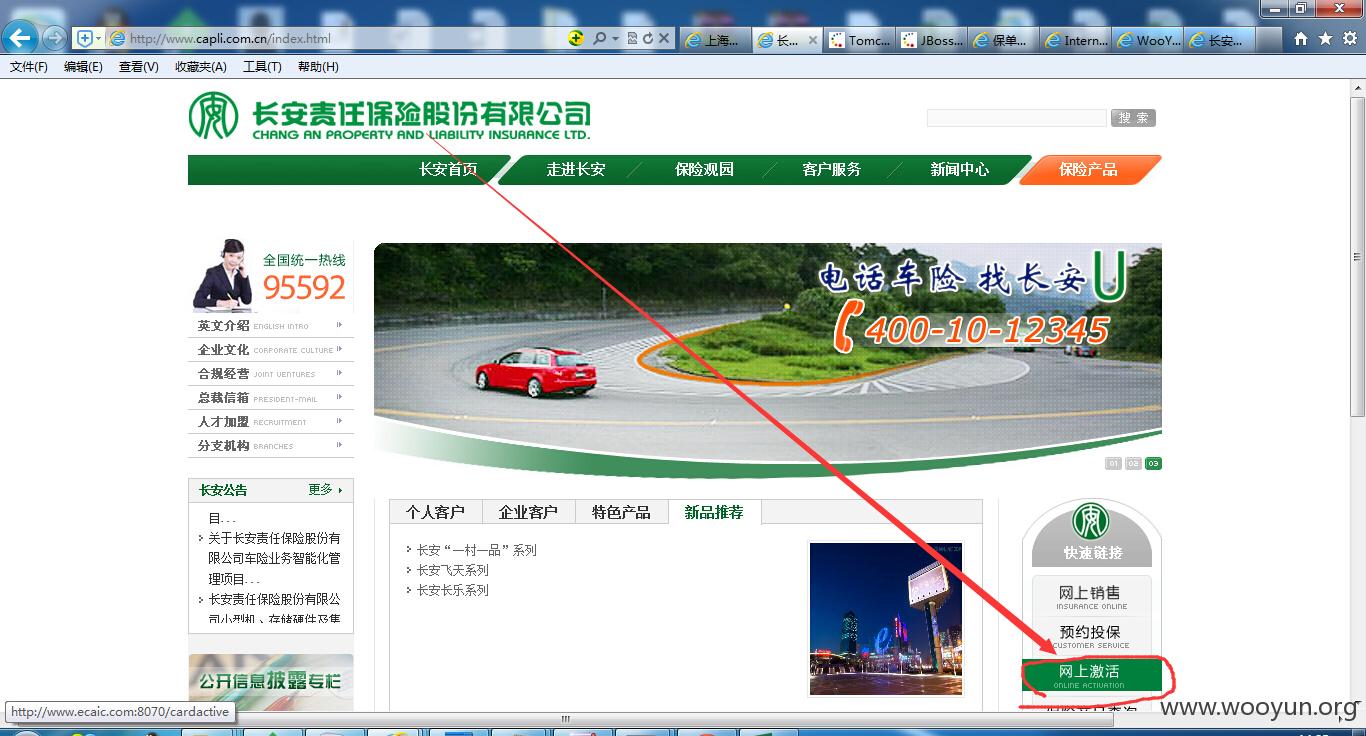This screenshot has width=1366, height=736.
Task: Open 企业文化 Corporate Culture sidebar link
Action: click(271, 350)
